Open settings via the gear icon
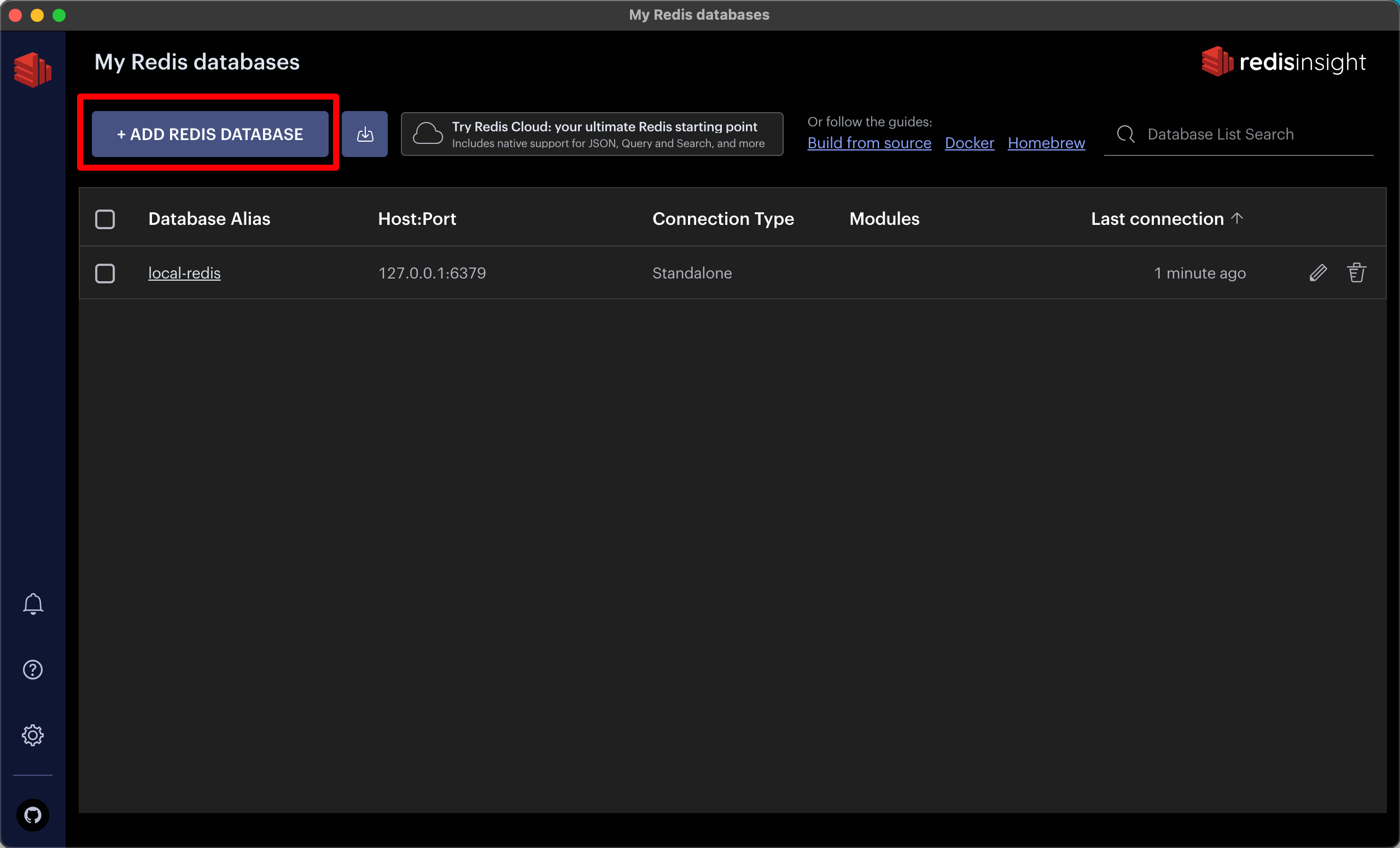1400x848 pixels. click(x=33, y=735)
